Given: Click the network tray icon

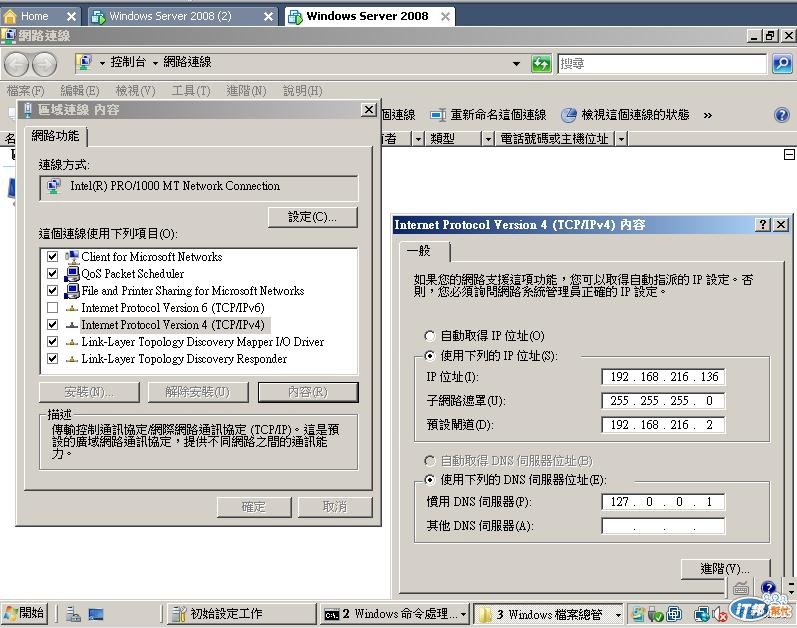Looking at the screenshot, I should pos(702,614).
